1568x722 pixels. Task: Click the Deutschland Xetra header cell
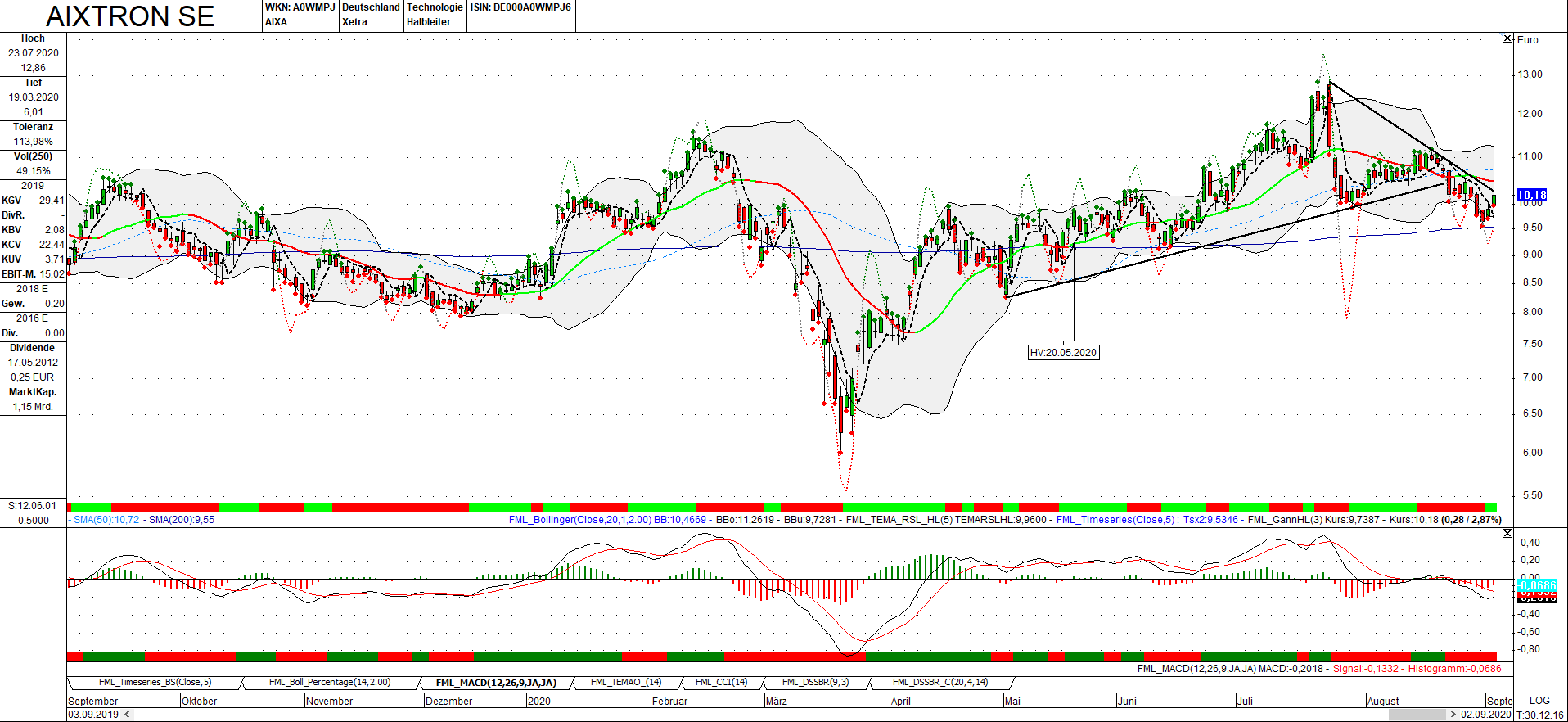pos(371,15)
